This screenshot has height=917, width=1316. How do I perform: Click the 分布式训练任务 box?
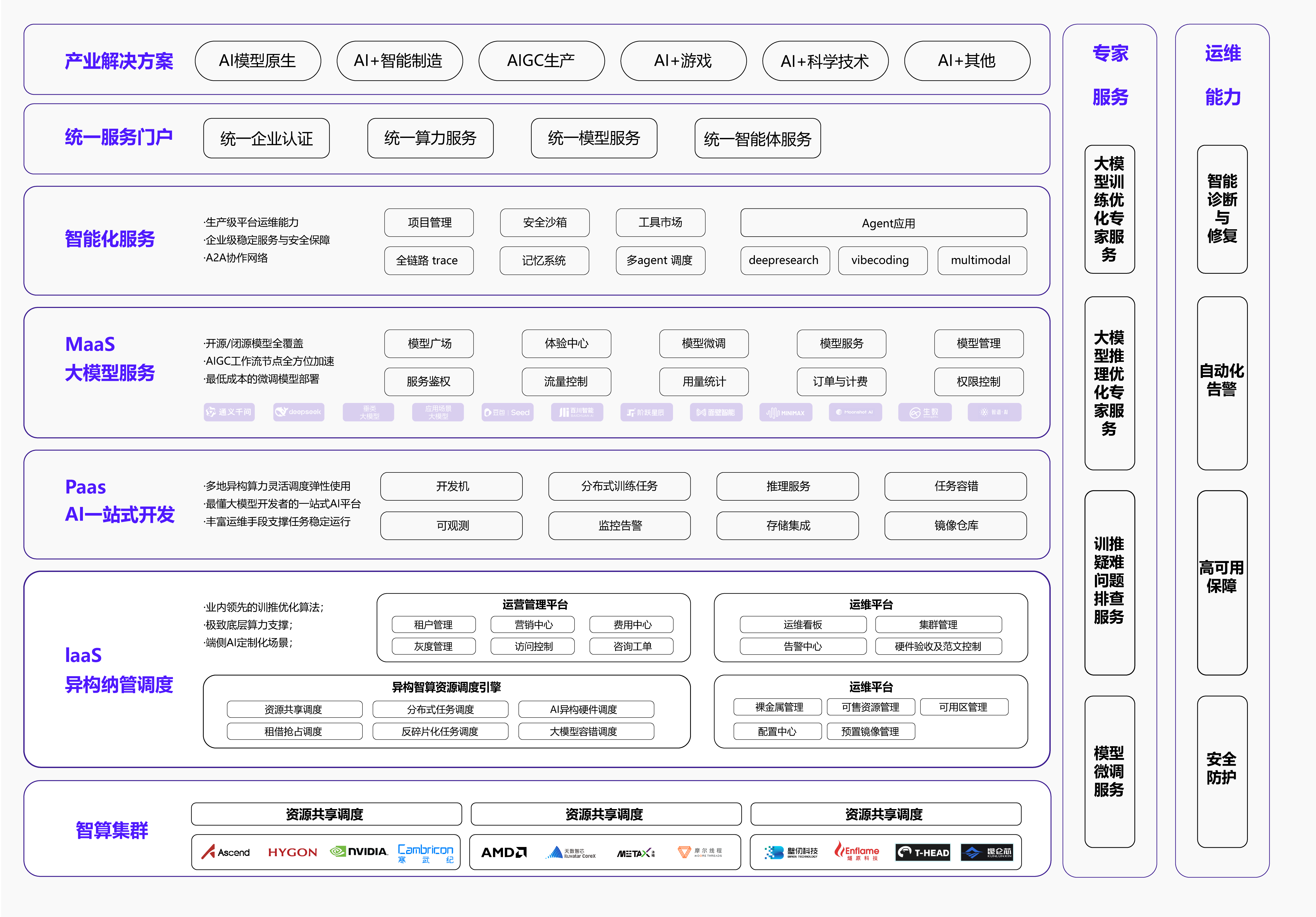pyautogui.click(x=620, y=487)
